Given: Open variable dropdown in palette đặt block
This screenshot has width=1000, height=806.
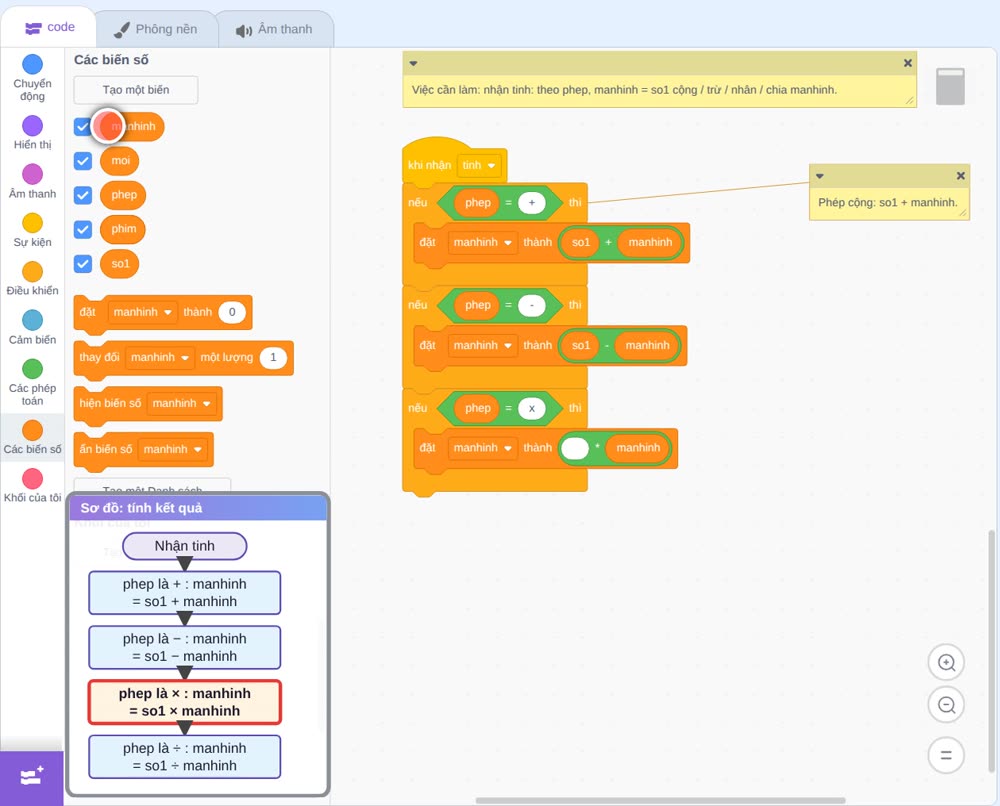Looking at the screenshot, I should (142, 312).
